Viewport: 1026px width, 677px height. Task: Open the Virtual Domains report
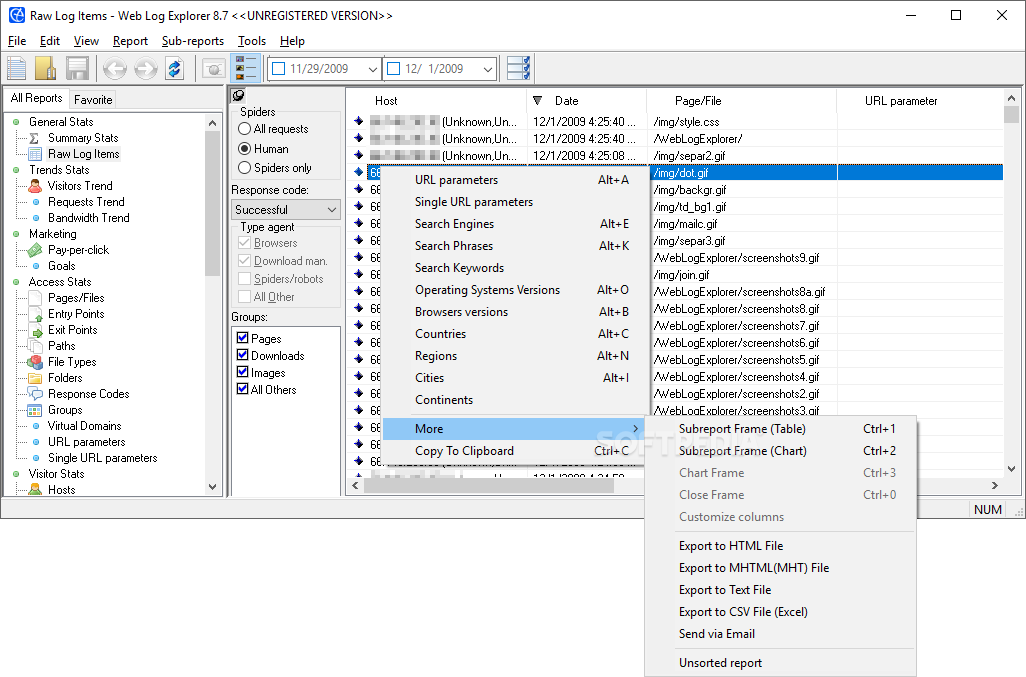coord(84,426)
